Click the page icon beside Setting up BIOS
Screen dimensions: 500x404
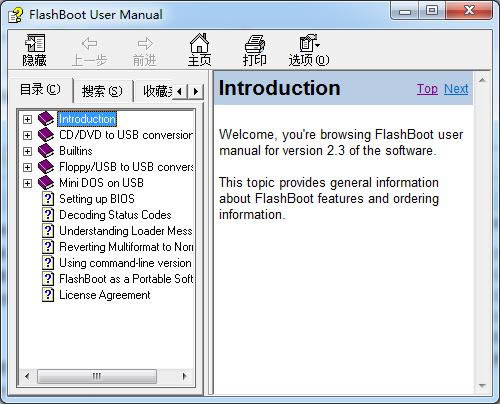pyautogui.click(x=48, y=199)
